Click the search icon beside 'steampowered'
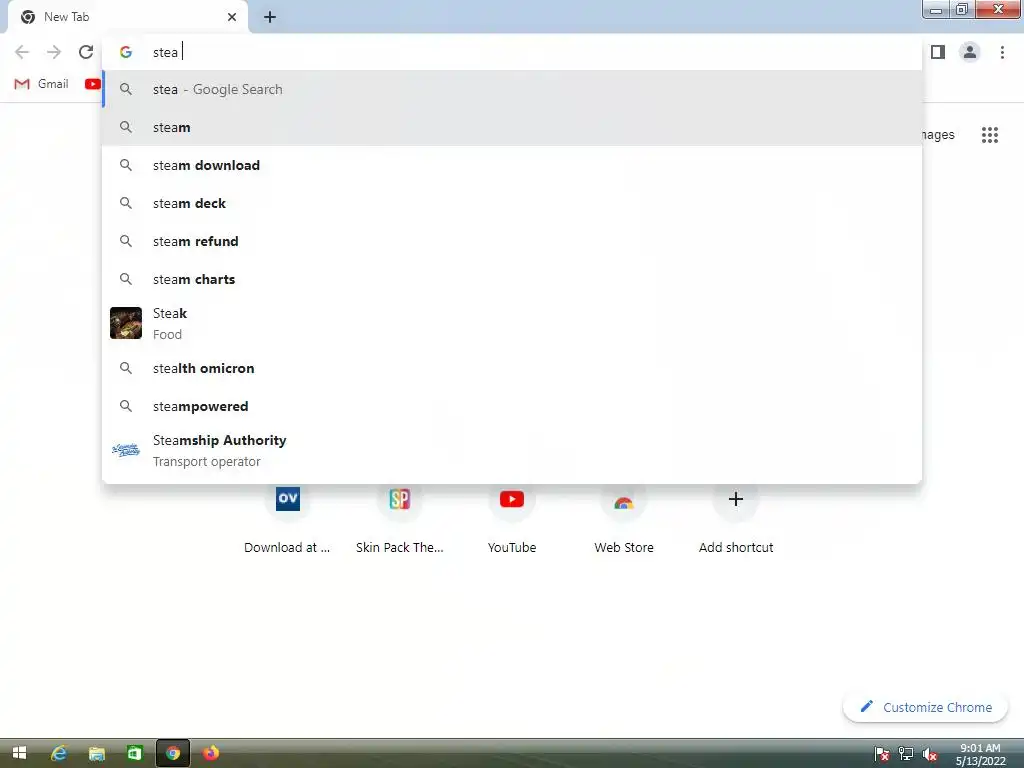Image resolution: width=1024 pixels, height=768 pixels. (x=126, y=406)
